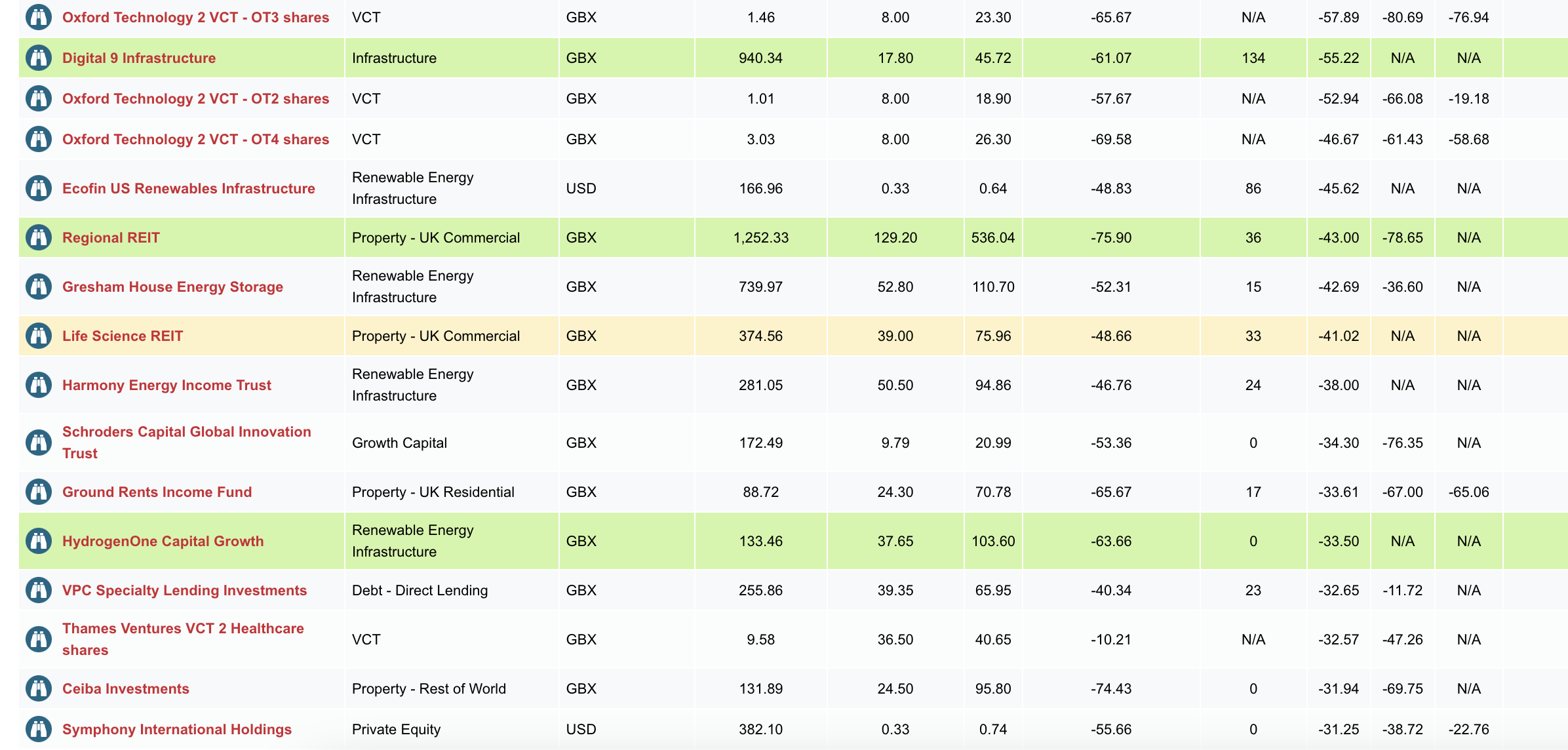Click binoculars icon beside Life Science REIT

(39, 336)
